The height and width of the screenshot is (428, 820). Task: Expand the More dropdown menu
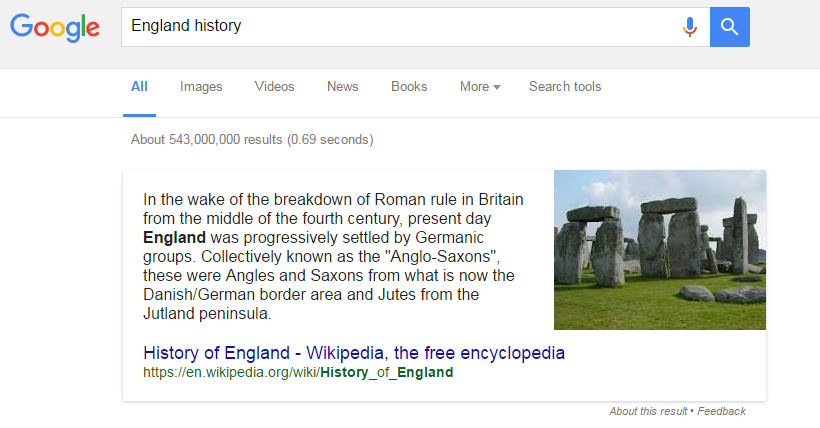480,87
